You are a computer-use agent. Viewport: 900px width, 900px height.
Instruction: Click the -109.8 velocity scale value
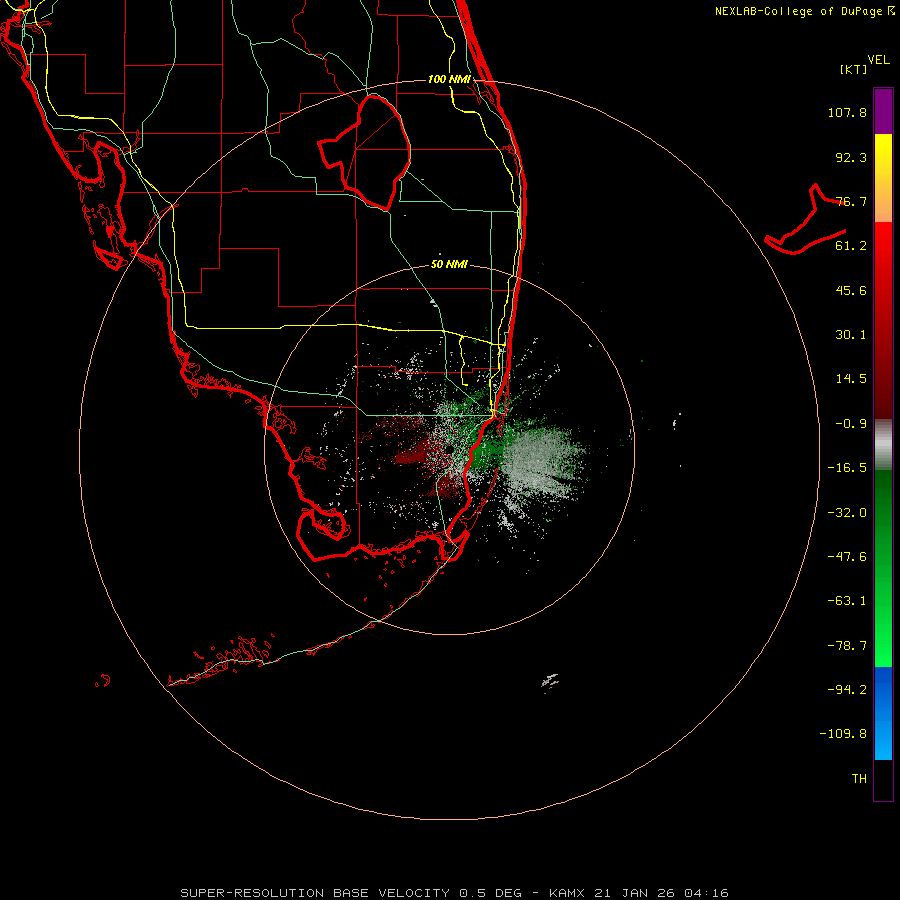pyautogui.click(x=844, y=734)
